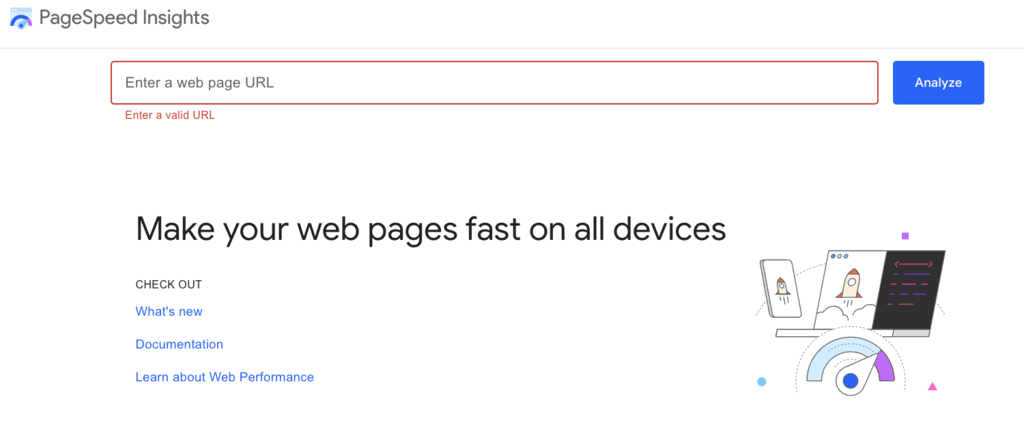The height and width of the screenshot is (436, 1024).
Task: Click the 'Make your web pages fast' heading
Action: click(x=430, y=228)
